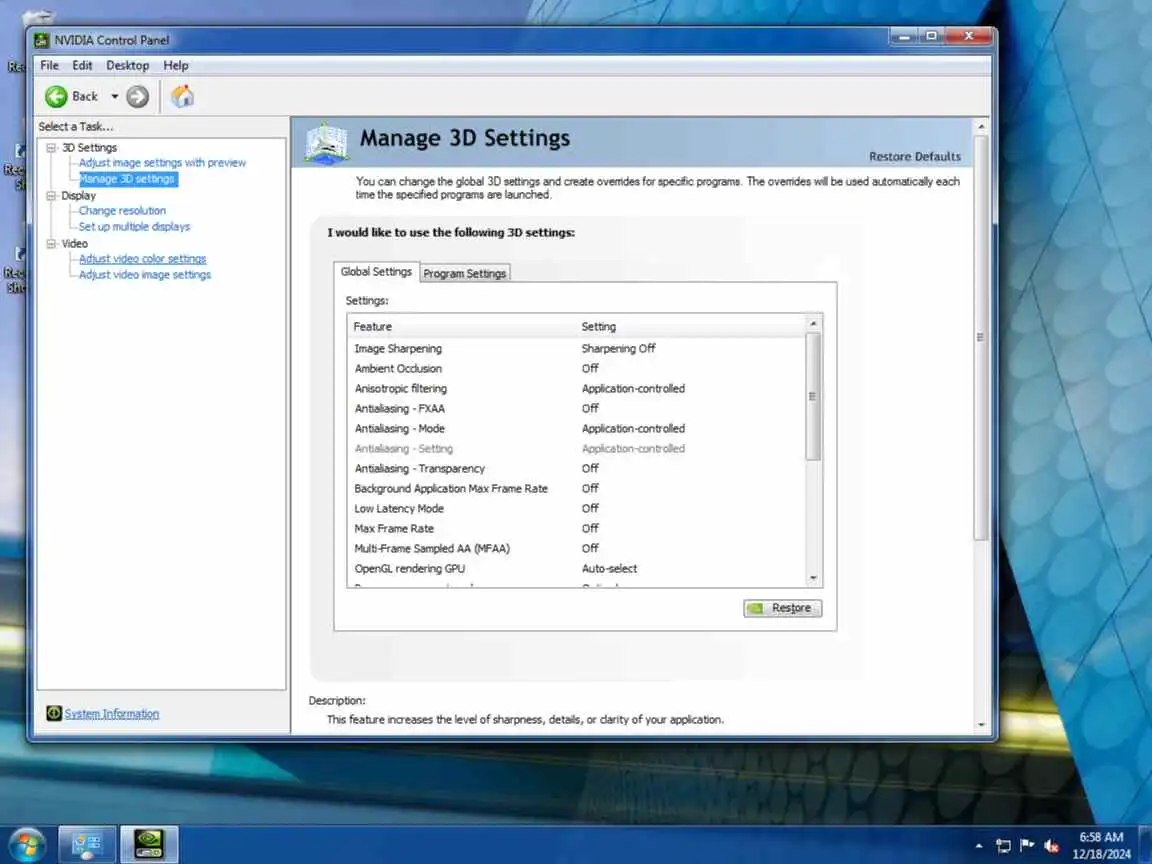Viewport: 1152px width, 864px height.
Task: Select the Antialiasing - FXAA row
Action: (577, 408)
